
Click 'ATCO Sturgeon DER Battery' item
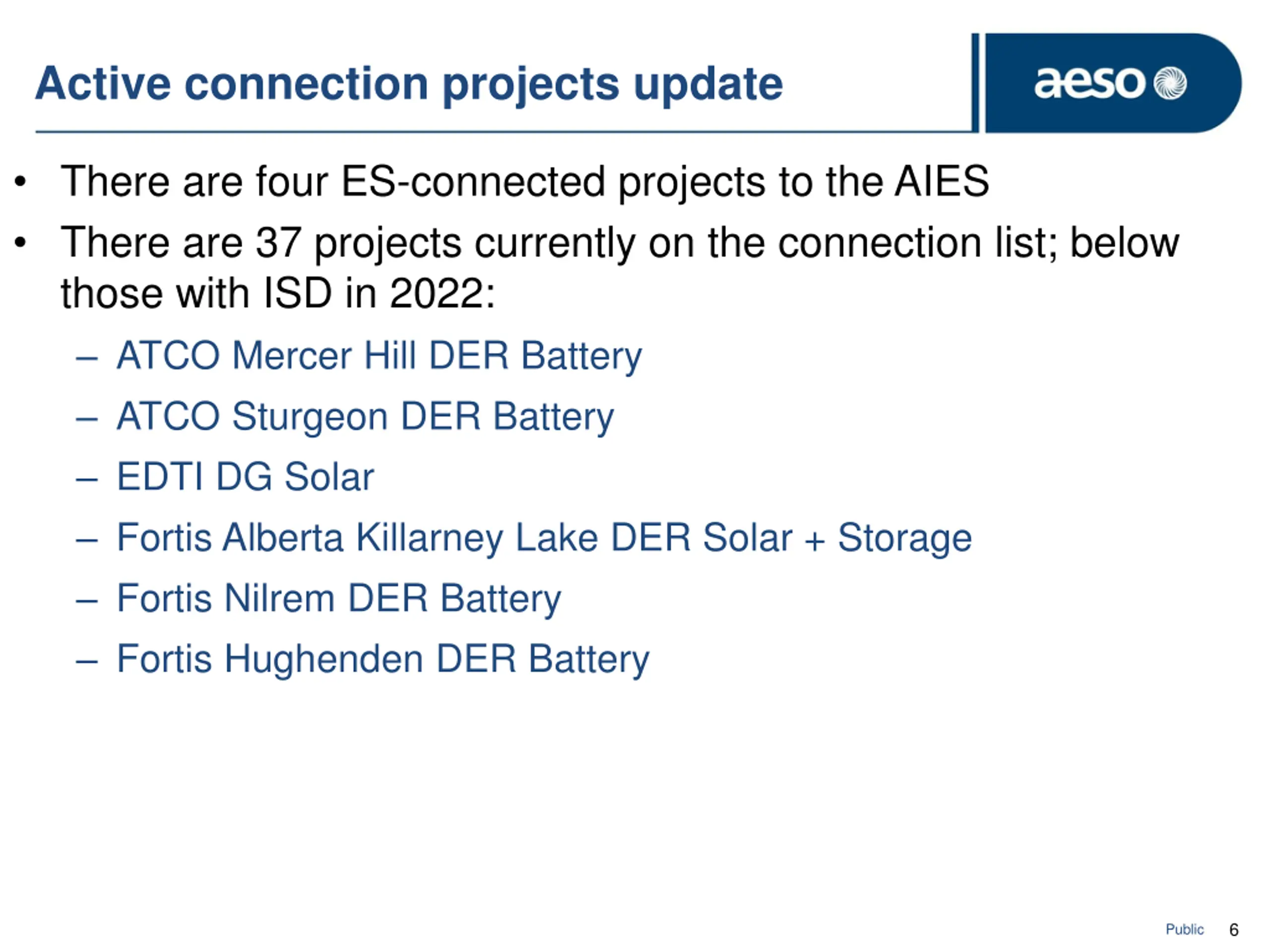point(365,417)
